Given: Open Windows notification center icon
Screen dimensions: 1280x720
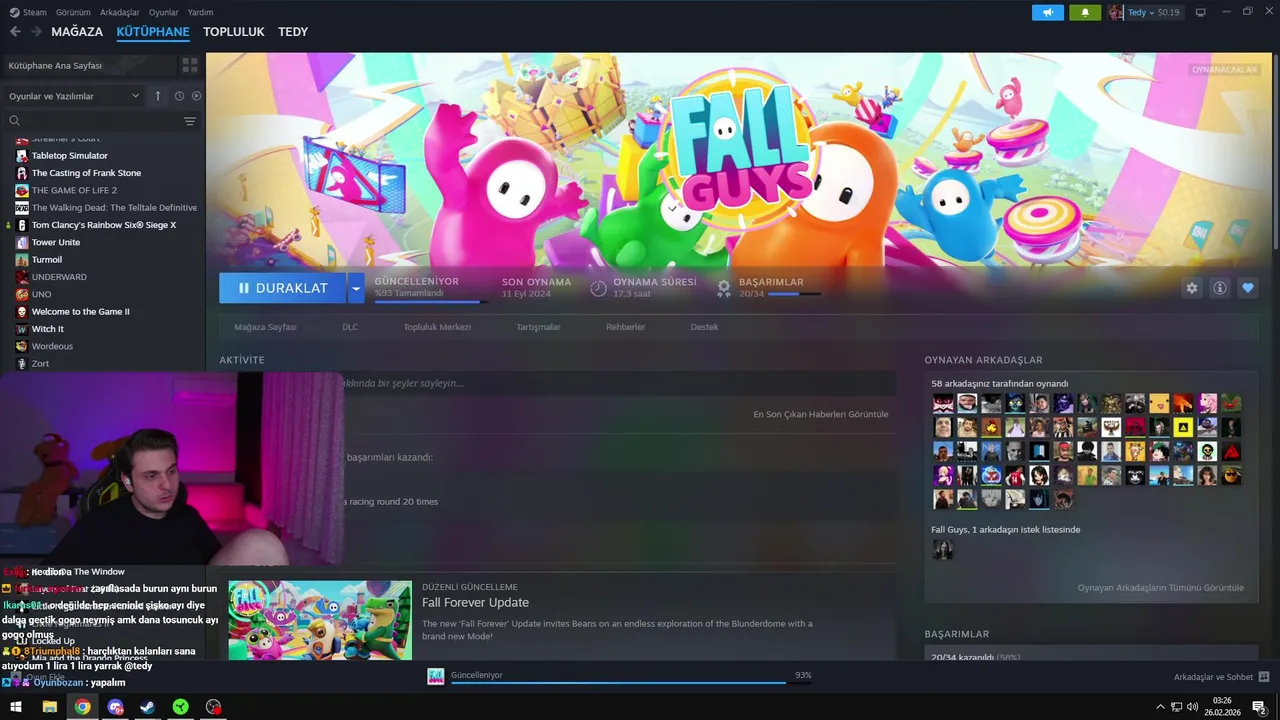Looking at the screenshot, I should [1259, 707].
